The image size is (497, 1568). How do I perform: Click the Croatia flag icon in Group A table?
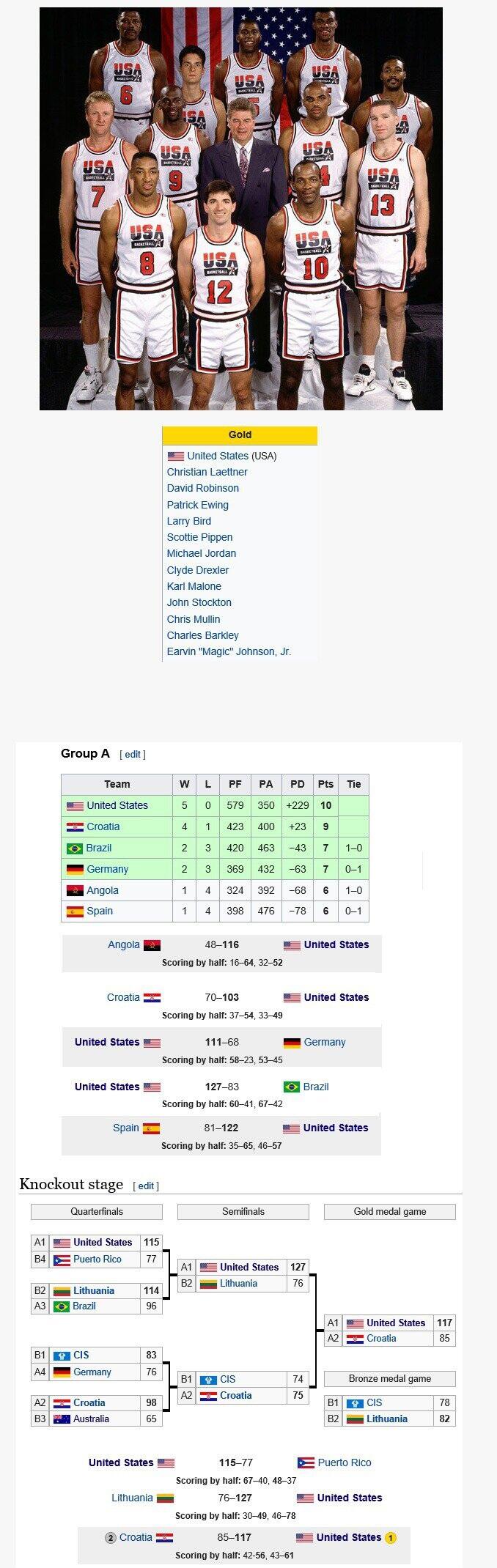coord(75,826)
